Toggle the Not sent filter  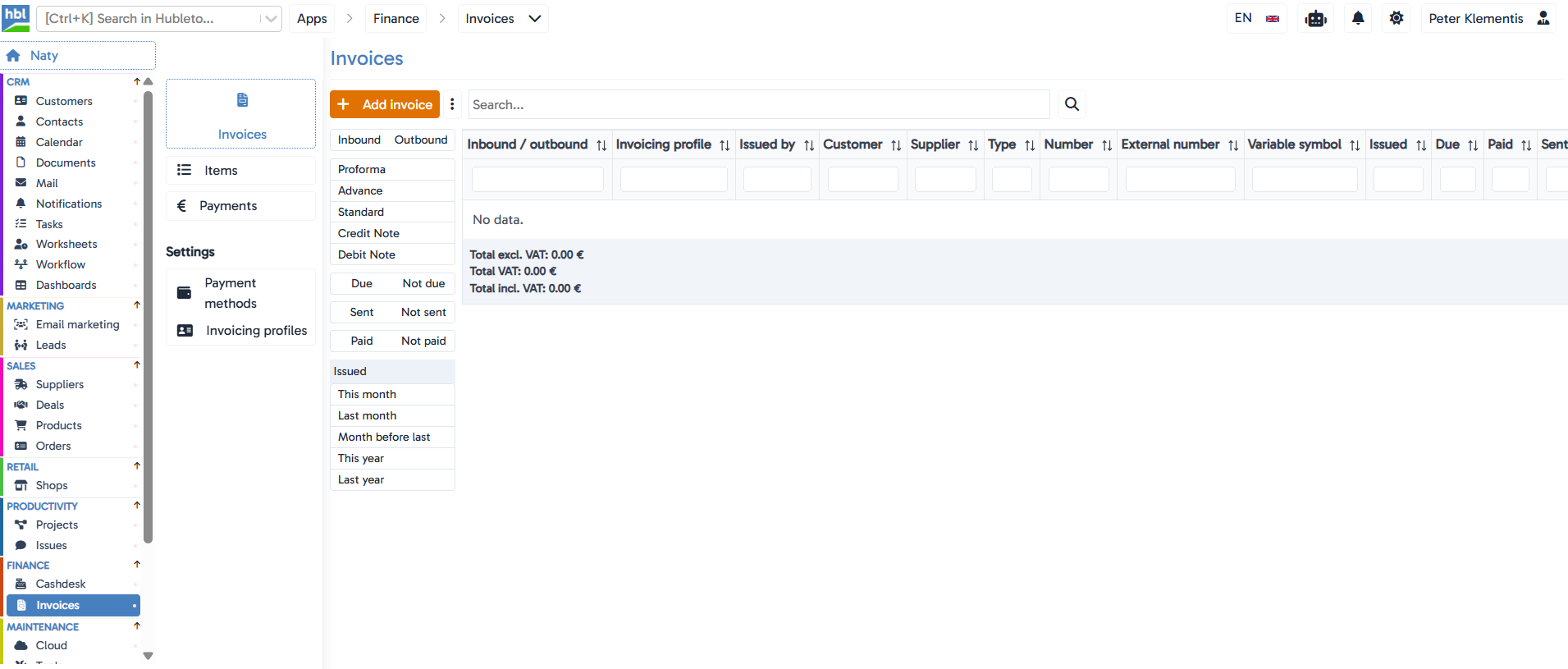423,312
